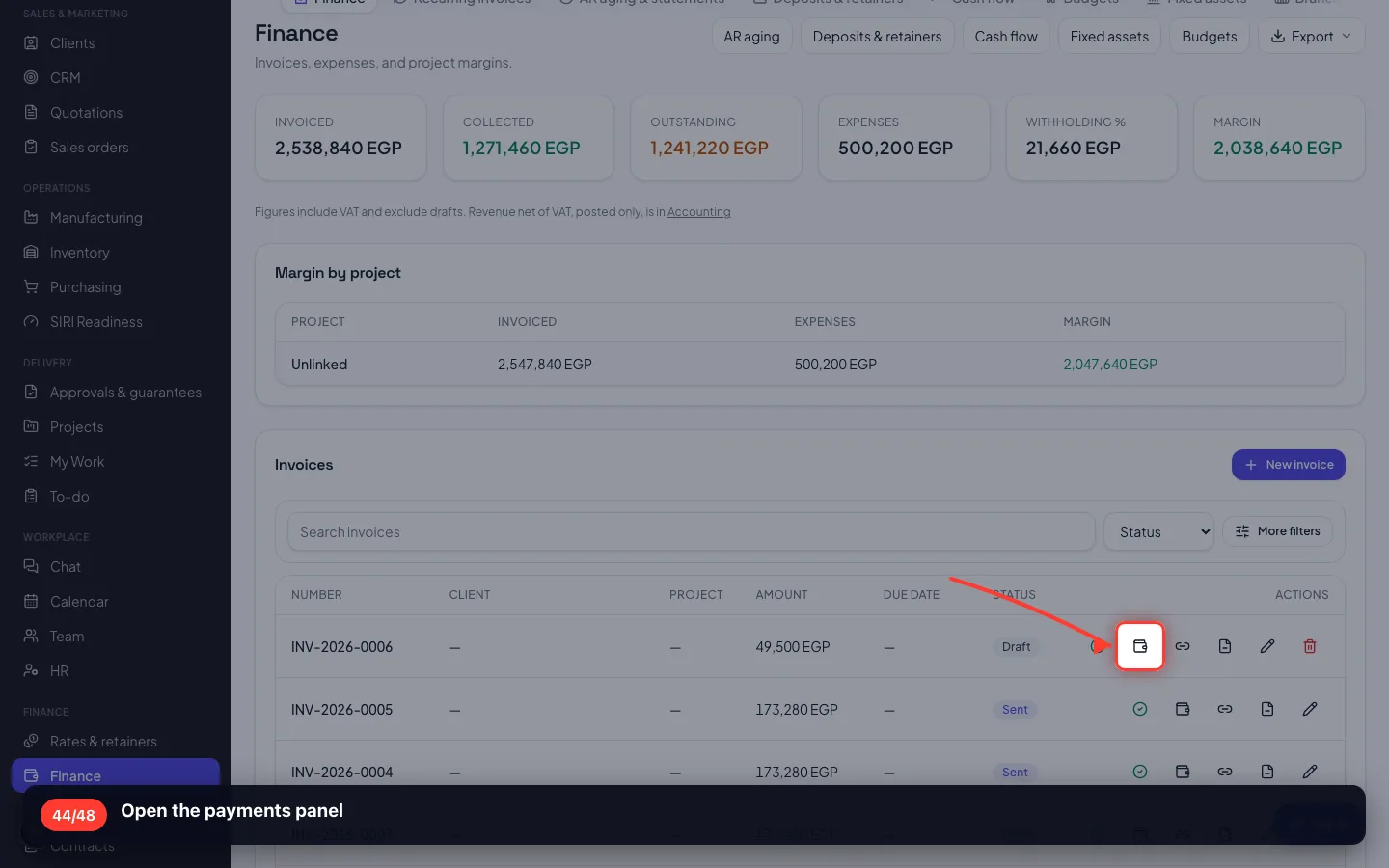This screenshot has width=1389, height=868.
Task: Open the Calendar page
Action: click(x=116, y=602)
